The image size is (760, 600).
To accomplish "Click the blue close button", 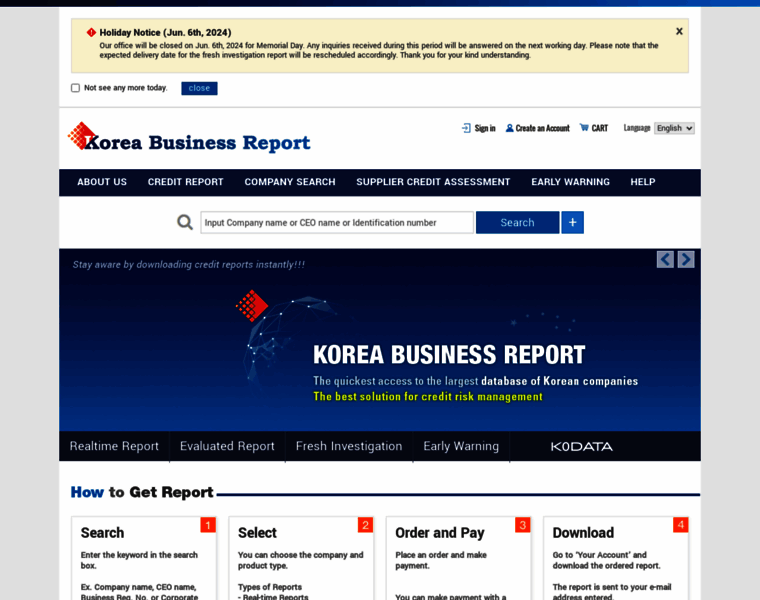I will coord(199,88).
